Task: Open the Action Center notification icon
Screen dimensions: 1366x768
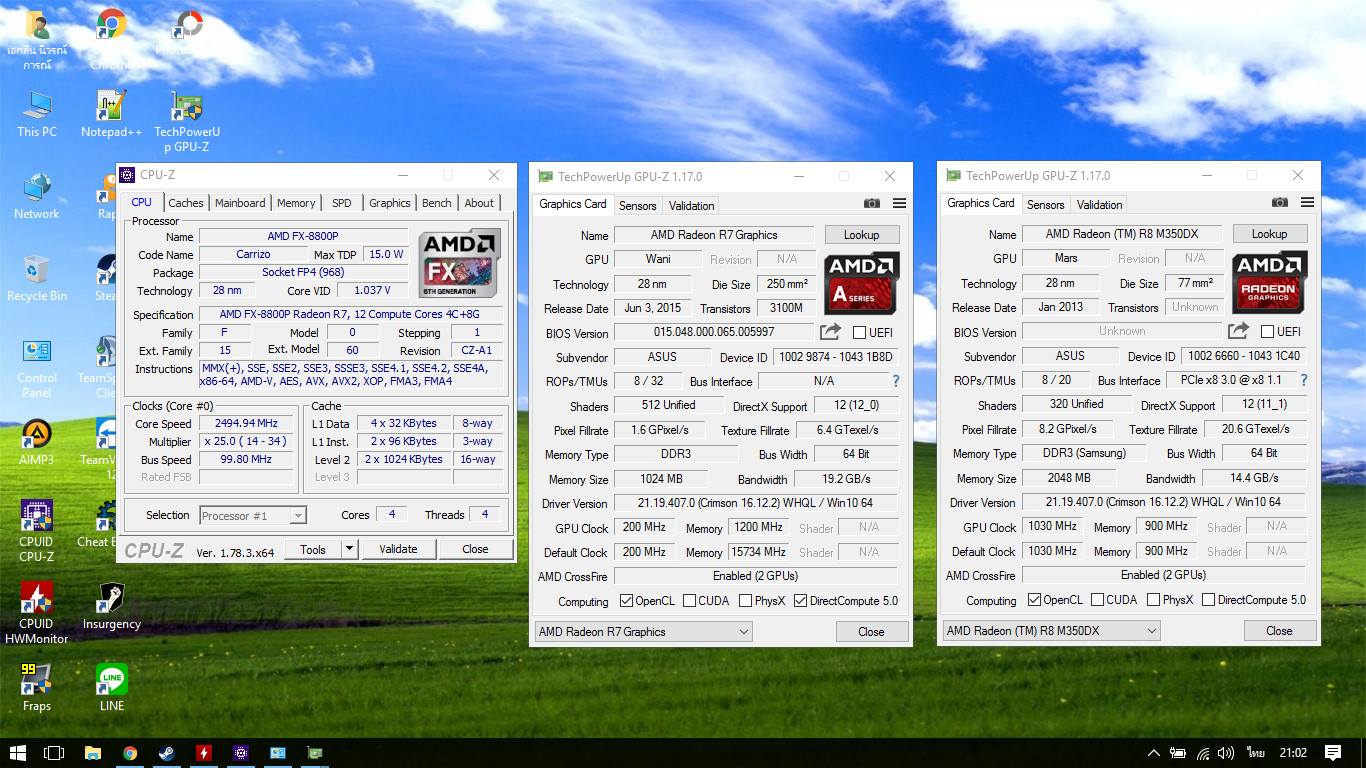Action: click(x=1332, y=753)
